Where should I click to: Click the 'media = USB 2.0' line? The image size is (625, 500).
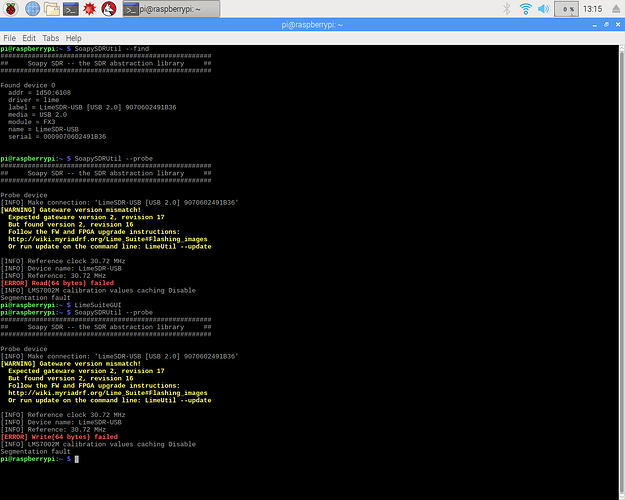point(37,114)
